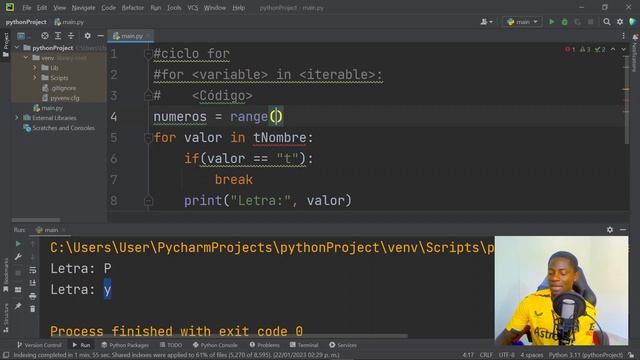Image resolution: width=640 pixels, height=360 pixels.
Task: Open the Tools menu
Action: click(174, 7)
